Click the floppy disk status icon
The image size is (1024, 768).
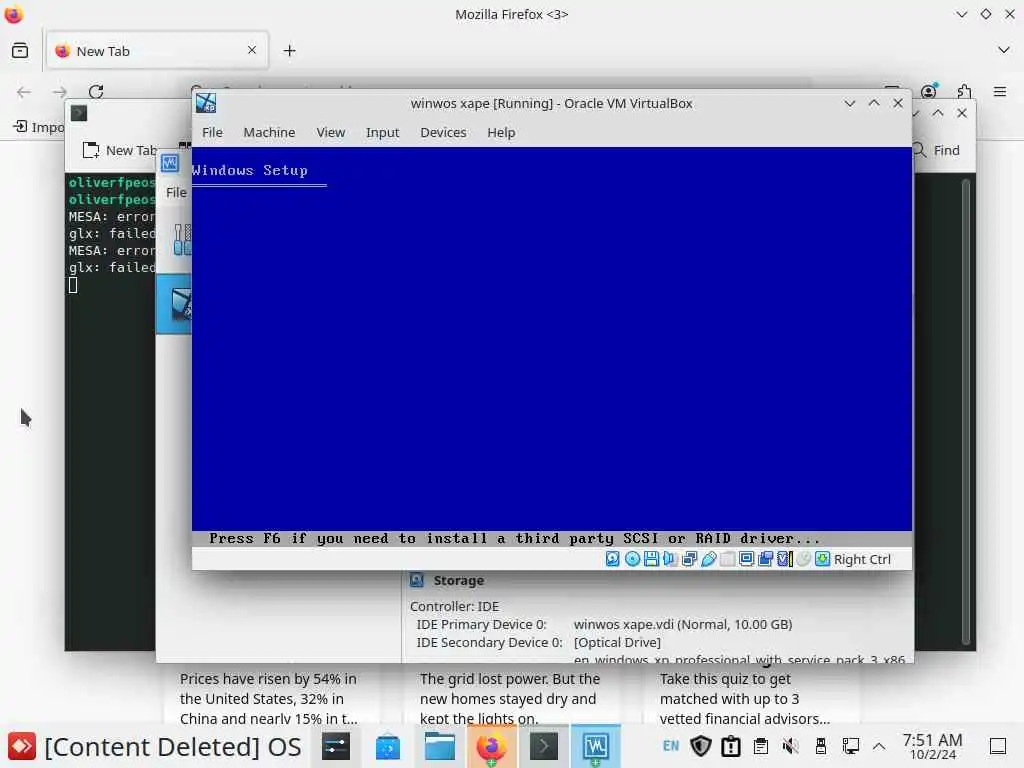point(651,559)
